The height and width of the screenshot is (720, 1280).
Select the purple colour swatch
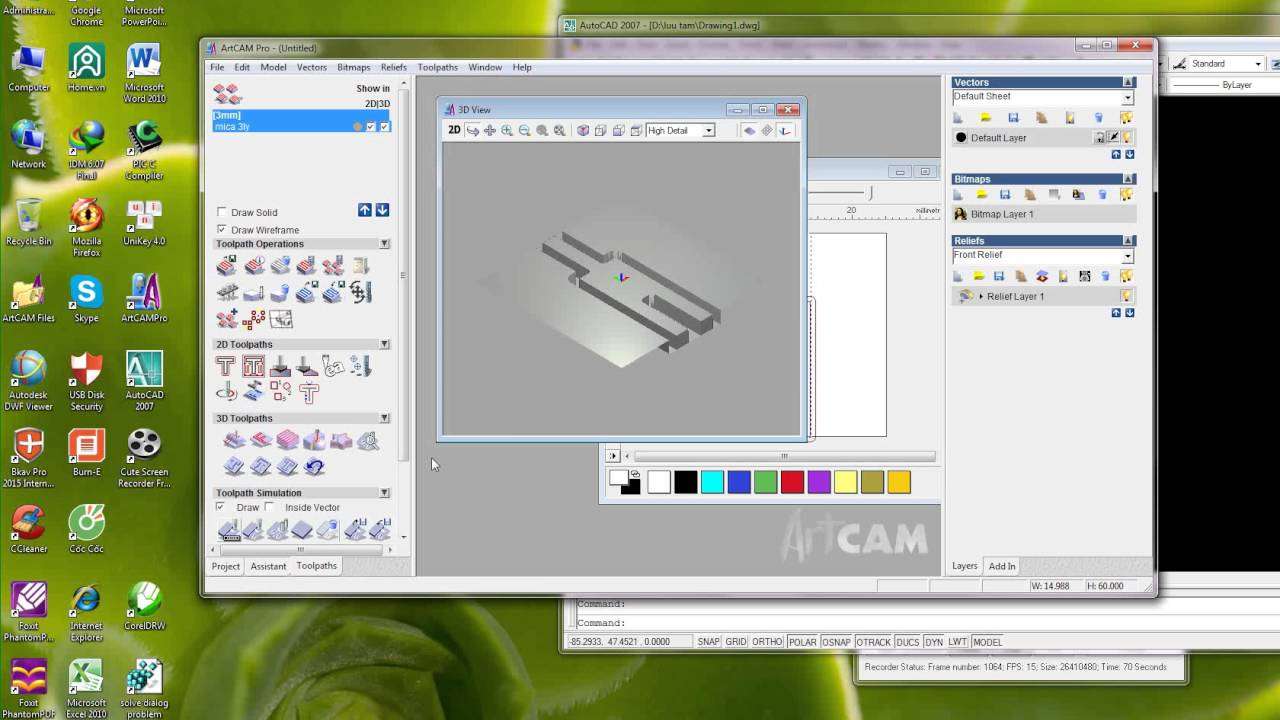(x=819, y=482)
